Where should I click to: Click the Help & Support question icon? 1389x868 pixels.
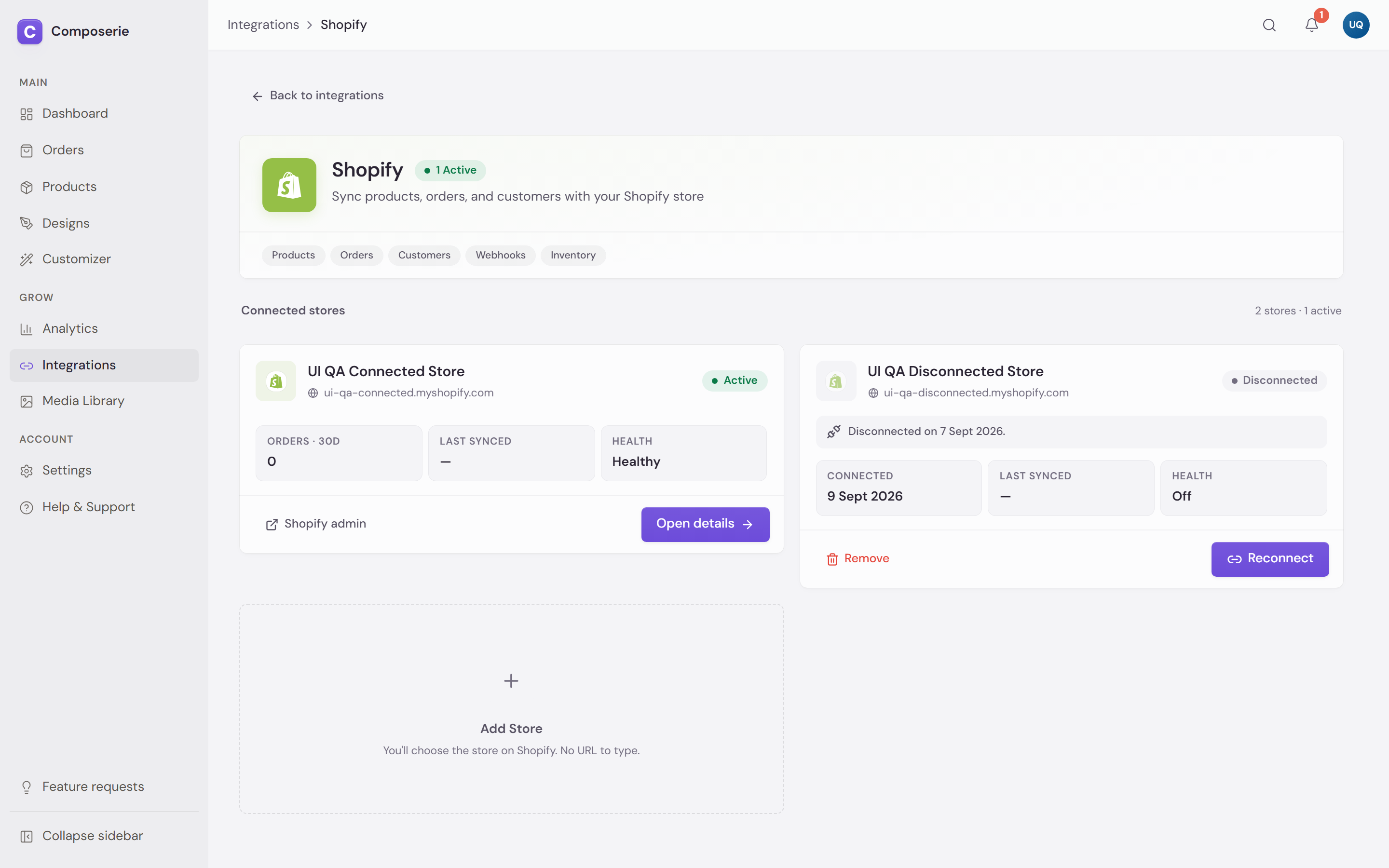27,507
